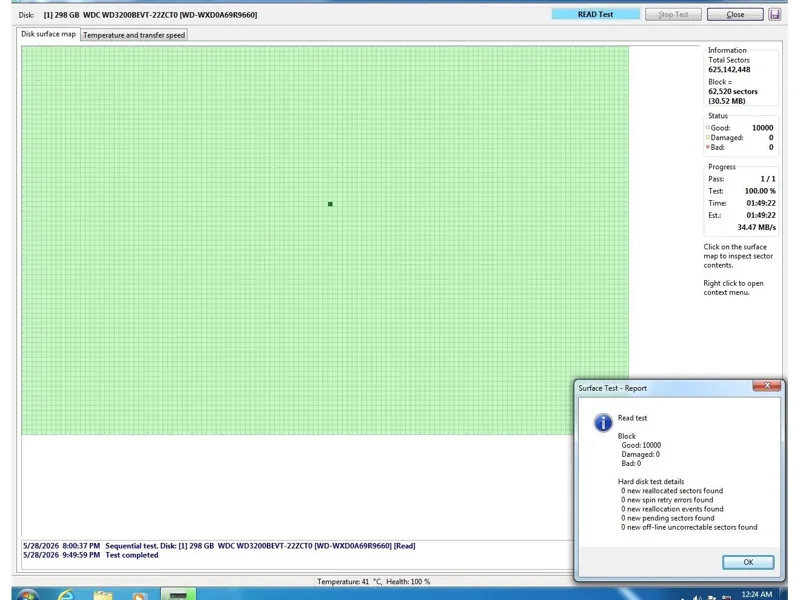
Task: Click '0 new spin retry errors found' line
Action: (x=667, y=500)
